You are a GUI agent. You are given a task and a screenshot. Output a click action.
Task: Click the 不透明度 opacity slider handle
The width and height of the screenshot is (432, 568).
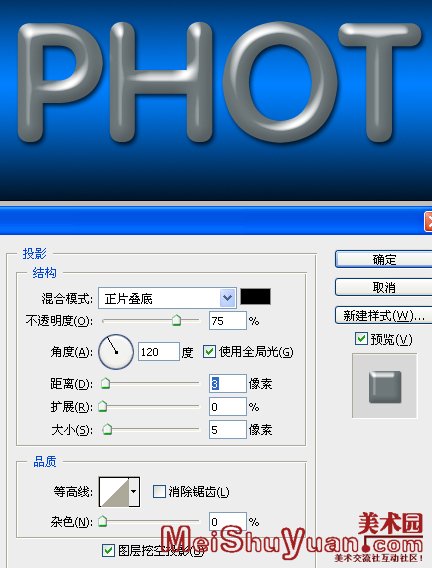[x=176, y=320]
